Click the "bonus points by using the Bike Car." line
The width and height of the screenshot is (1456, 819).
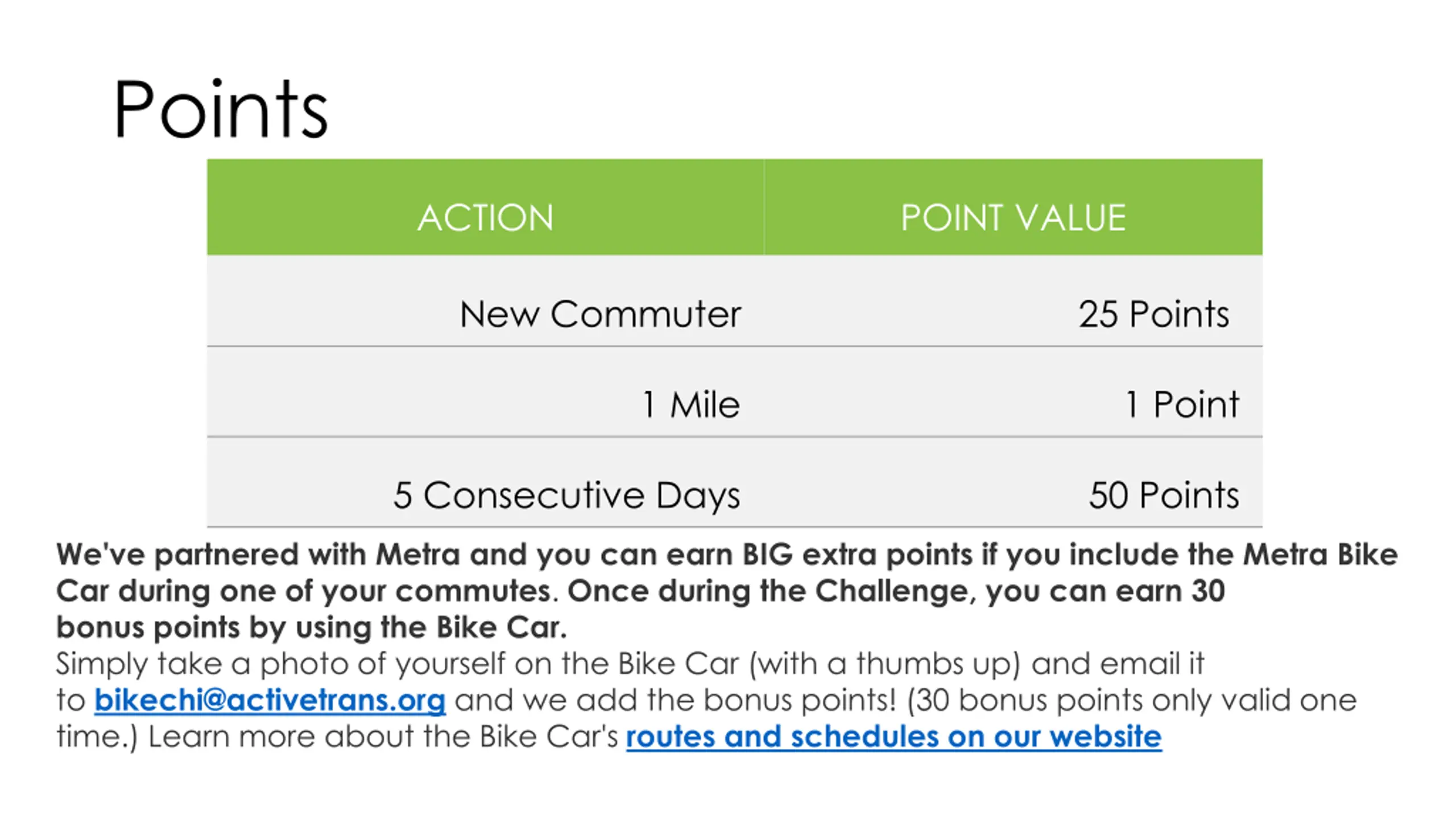[x=312, y=627]
